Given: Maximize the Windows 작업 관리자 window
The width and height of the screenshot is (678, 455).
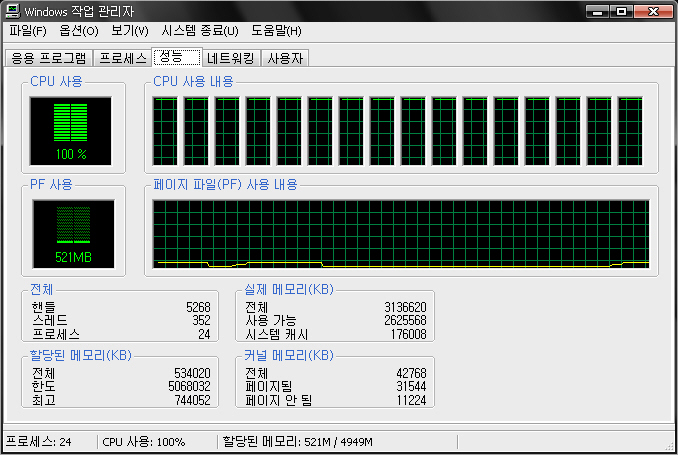Looking at the screenshot, I should tap(621, 11).
